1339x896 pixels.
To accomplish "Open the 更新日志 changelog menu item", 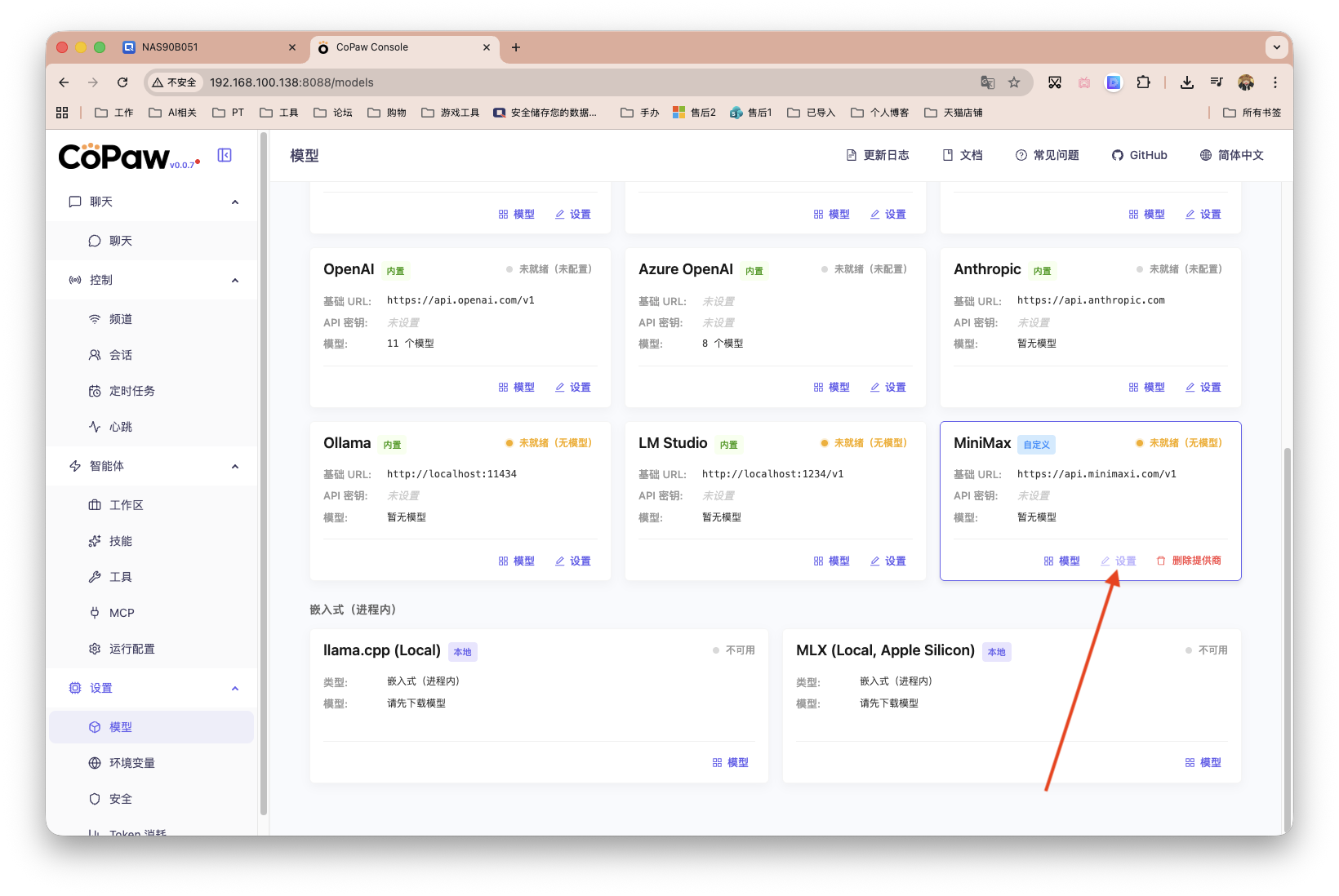I will pyautogui.click(x=878, y=155).
